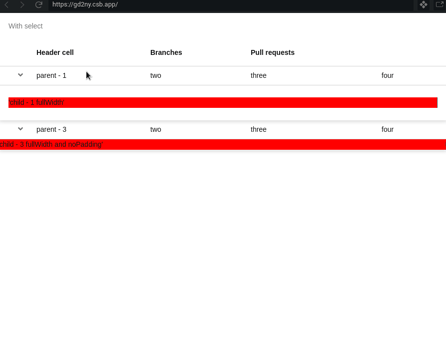Click 'four' in the parent - 1 row
The height and width of the screenshot is (362, 446).
387,75
